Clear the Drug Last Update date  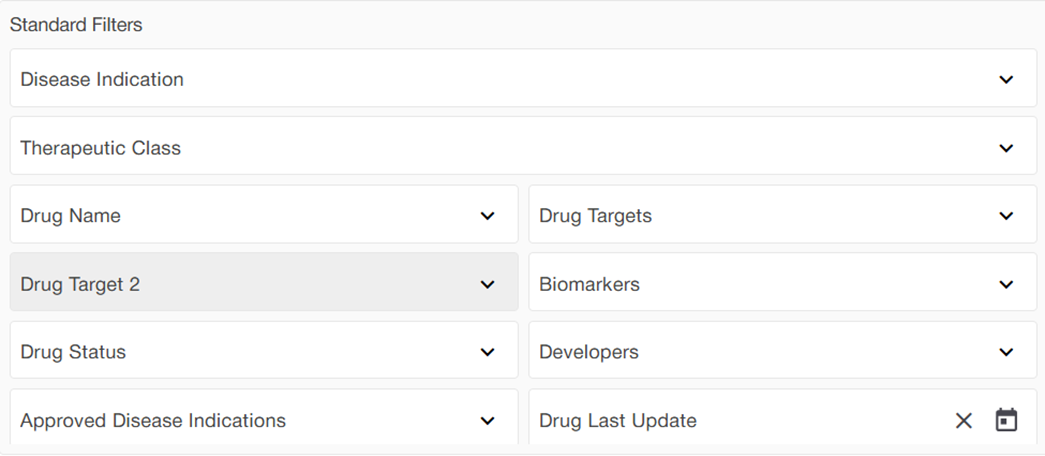tap(963, 421)
